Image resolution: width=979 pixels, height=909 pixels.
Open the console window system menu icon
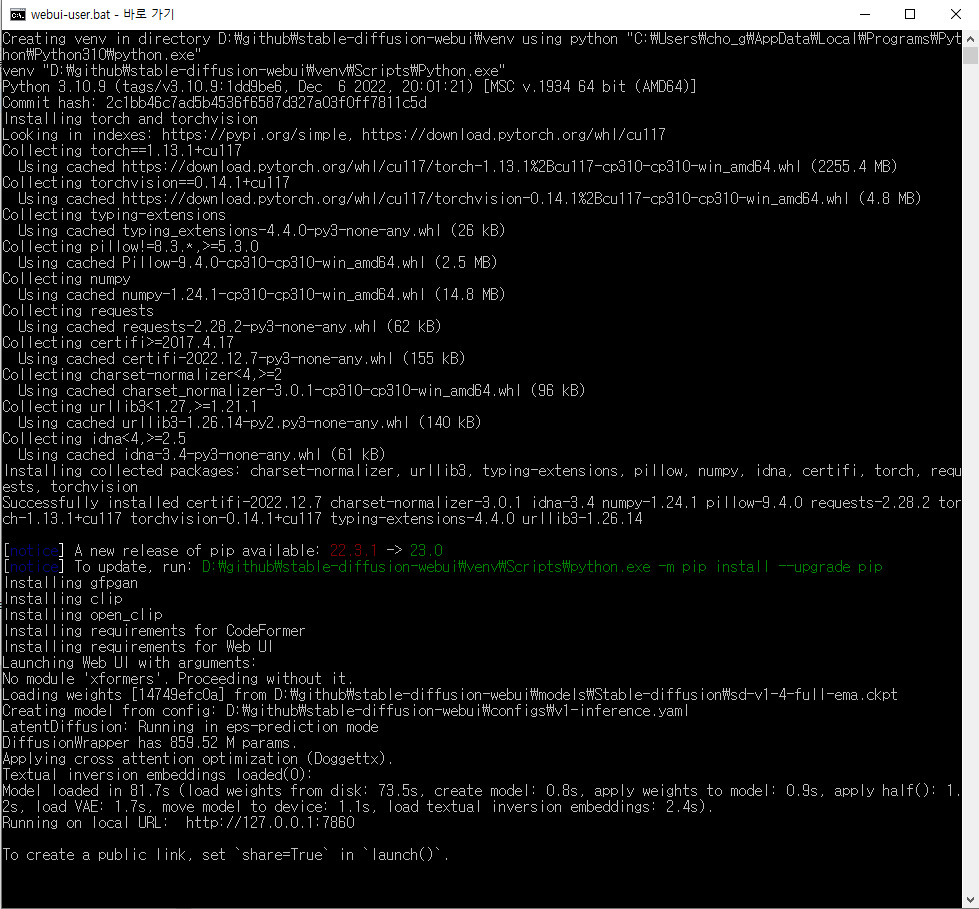pyautogui.click(x=17, y=14)
